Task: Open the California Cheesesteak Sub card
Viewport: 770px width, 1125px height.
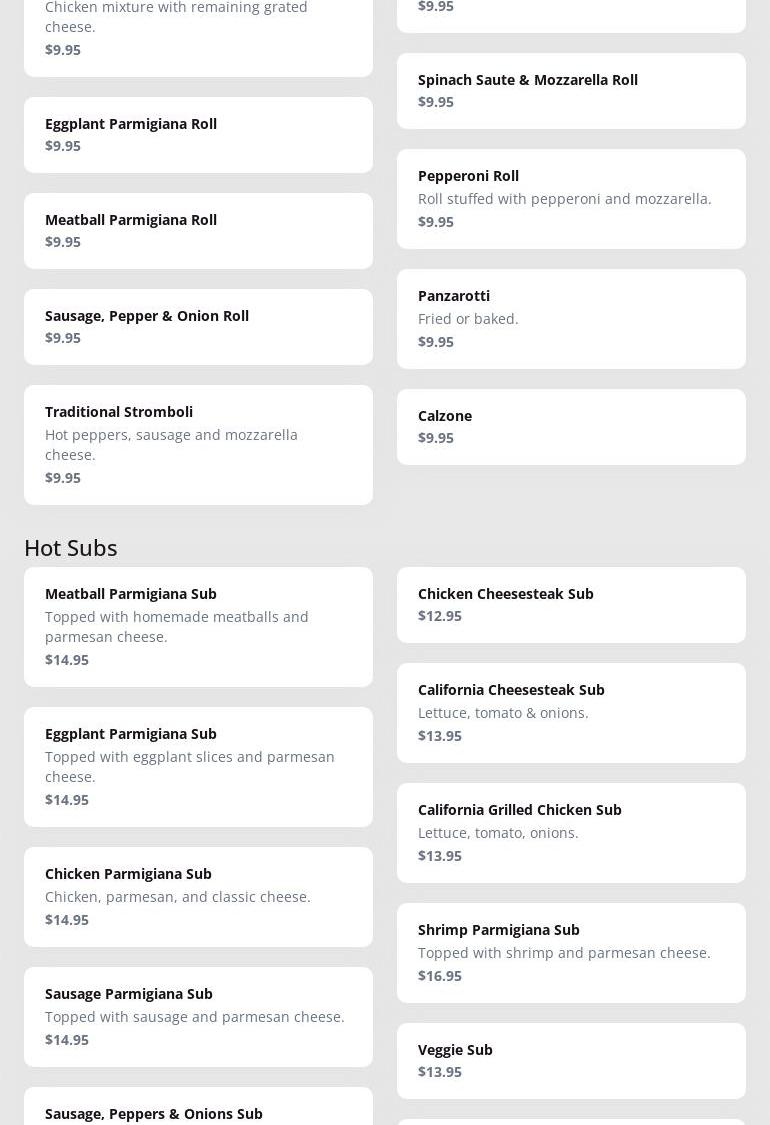Action: pos(571,712)
